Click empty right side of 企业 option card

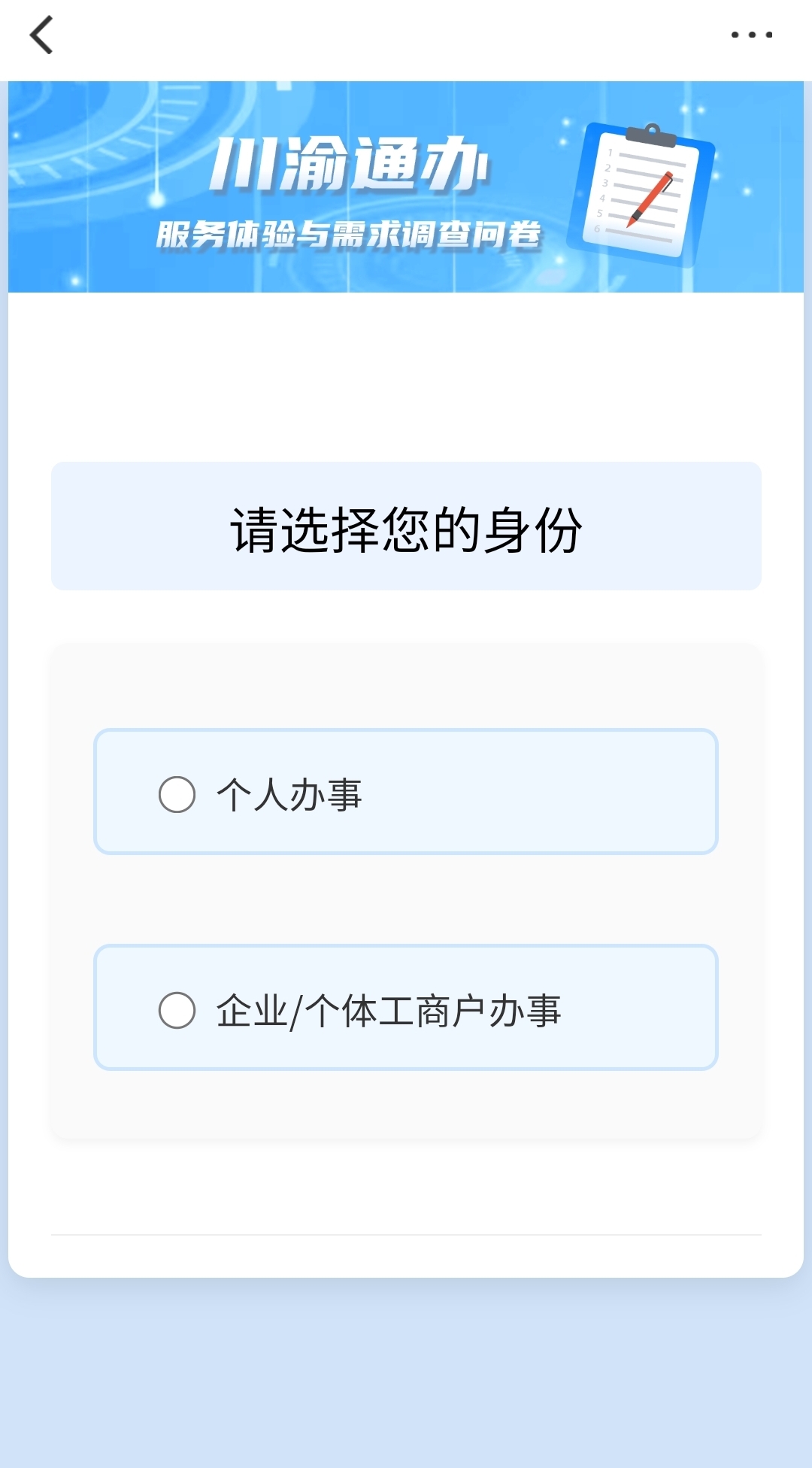647,1008
